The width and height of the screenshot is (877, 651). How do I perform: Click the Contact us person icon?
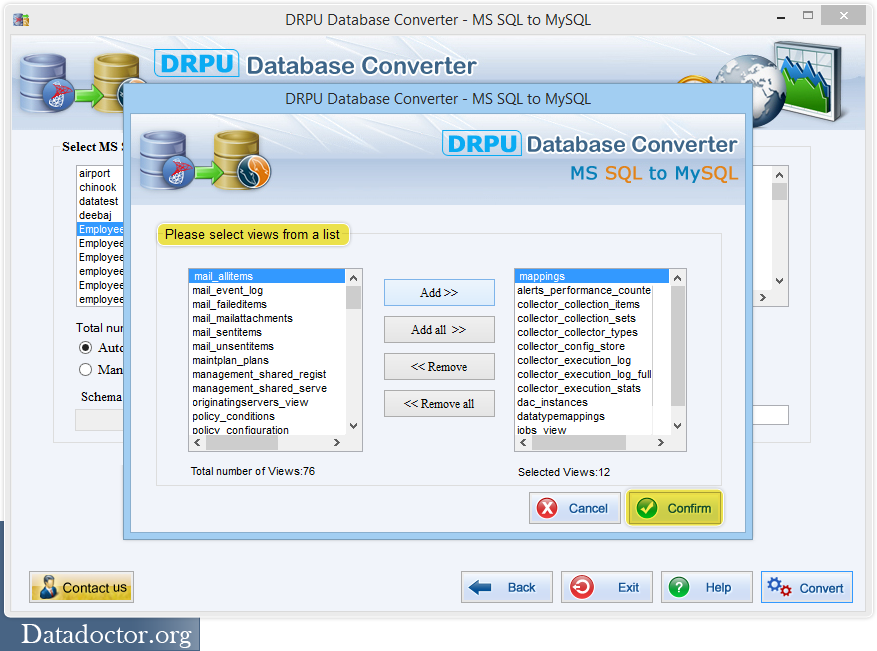pos(48,587)
